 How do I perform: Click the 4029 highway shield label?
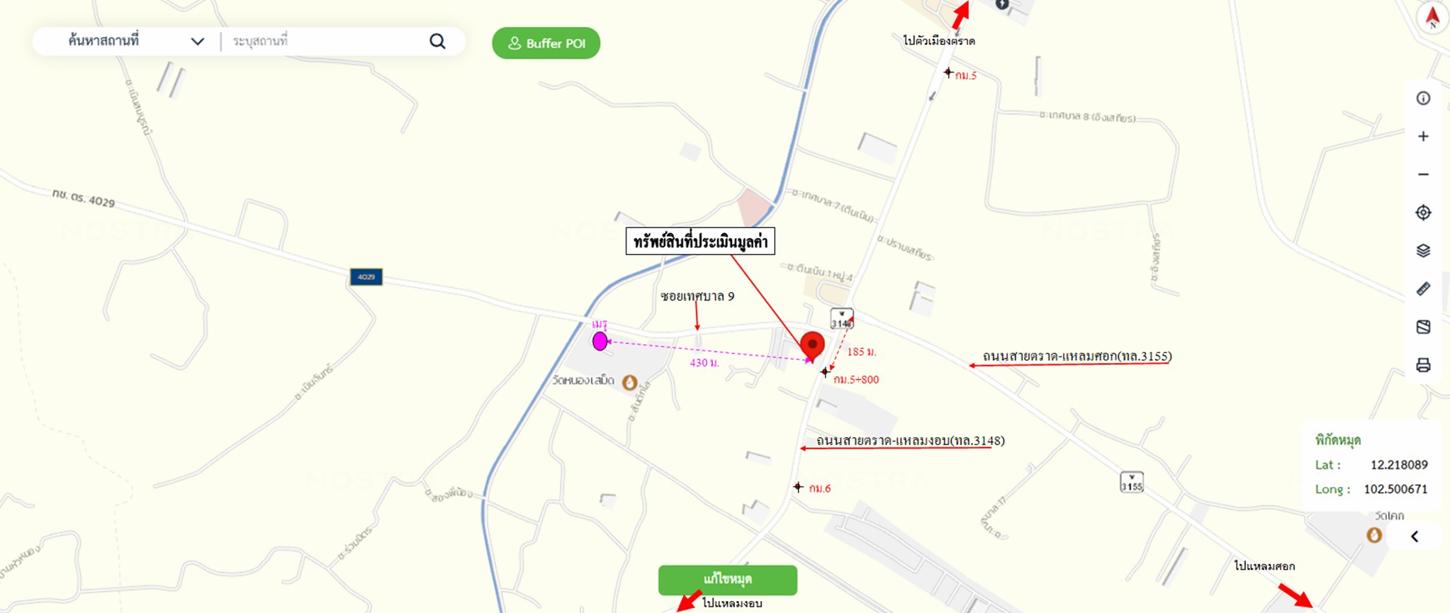coord(365,276)
